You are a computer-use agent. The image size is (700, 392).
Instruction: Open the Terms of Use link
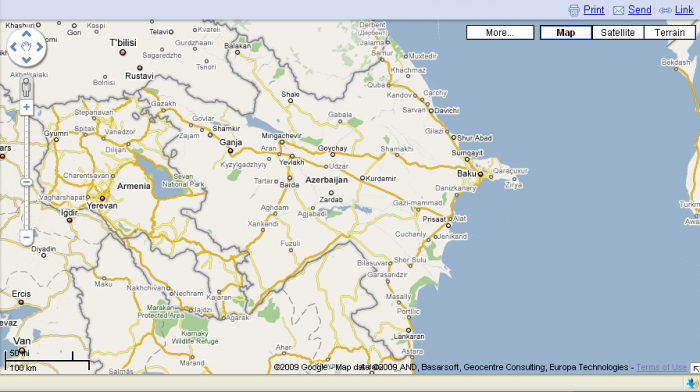662,367
